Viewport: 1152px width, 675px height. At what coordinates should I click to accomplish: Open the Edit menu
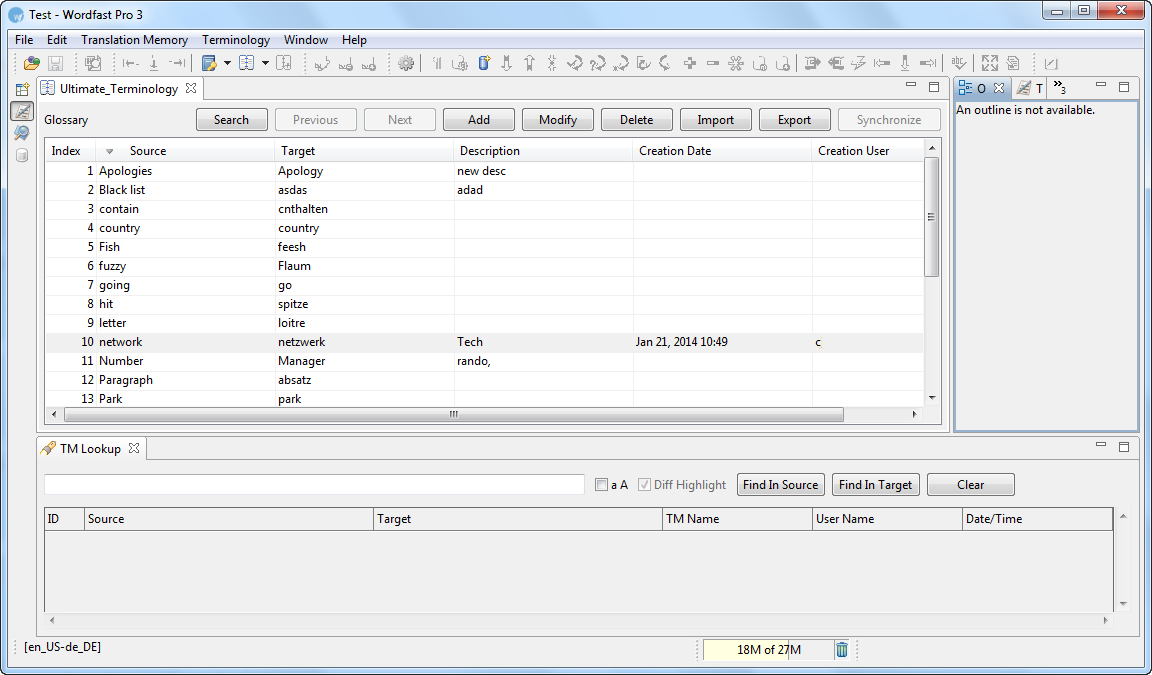pos(57,40)
